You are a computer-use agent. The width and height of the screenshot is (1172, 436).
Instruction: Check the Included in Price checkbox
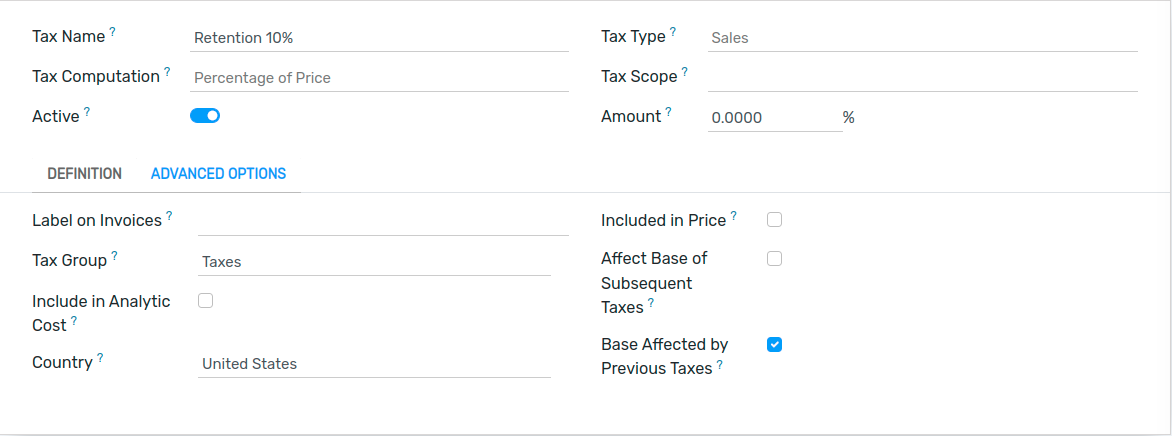click(774, 220)
